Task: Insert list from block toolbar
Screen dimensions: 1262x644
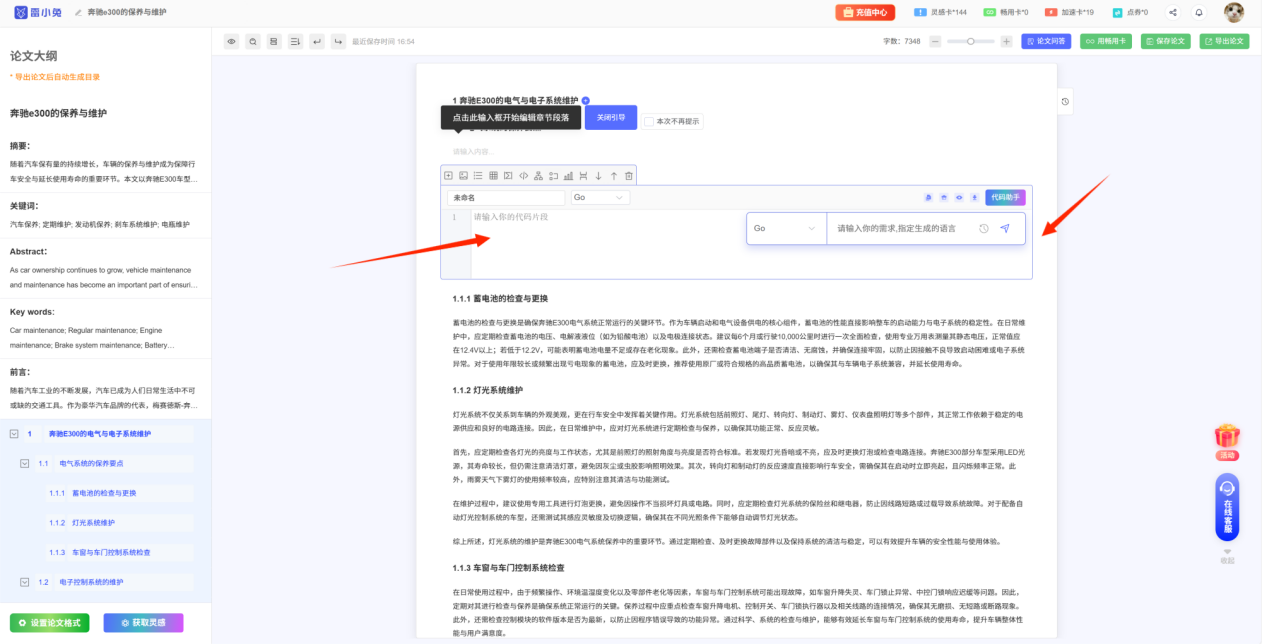Action: pos(478,176)
